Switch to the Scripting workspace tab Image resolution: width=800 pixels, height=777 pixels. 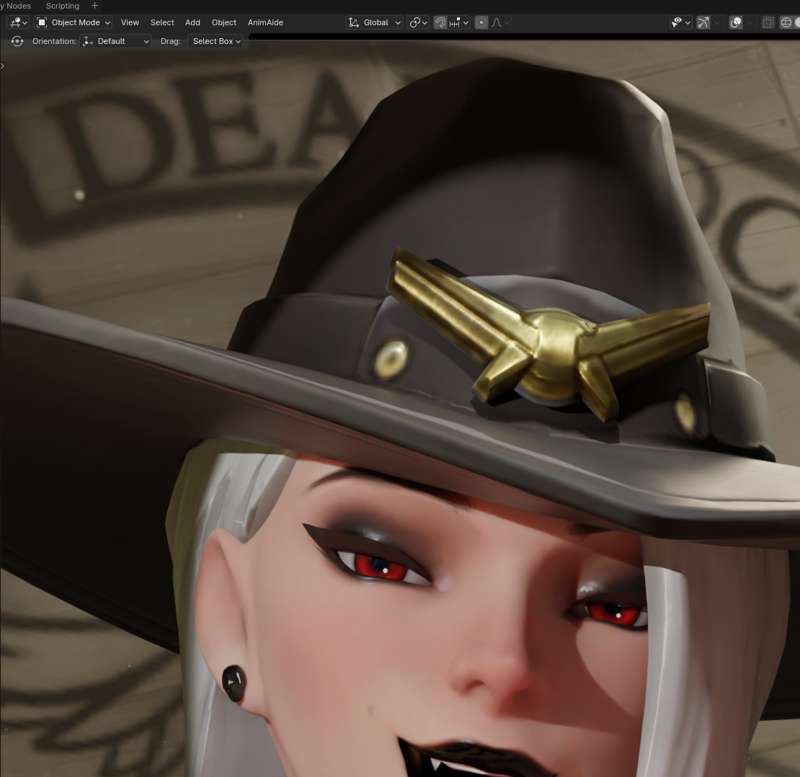(62, 6)
